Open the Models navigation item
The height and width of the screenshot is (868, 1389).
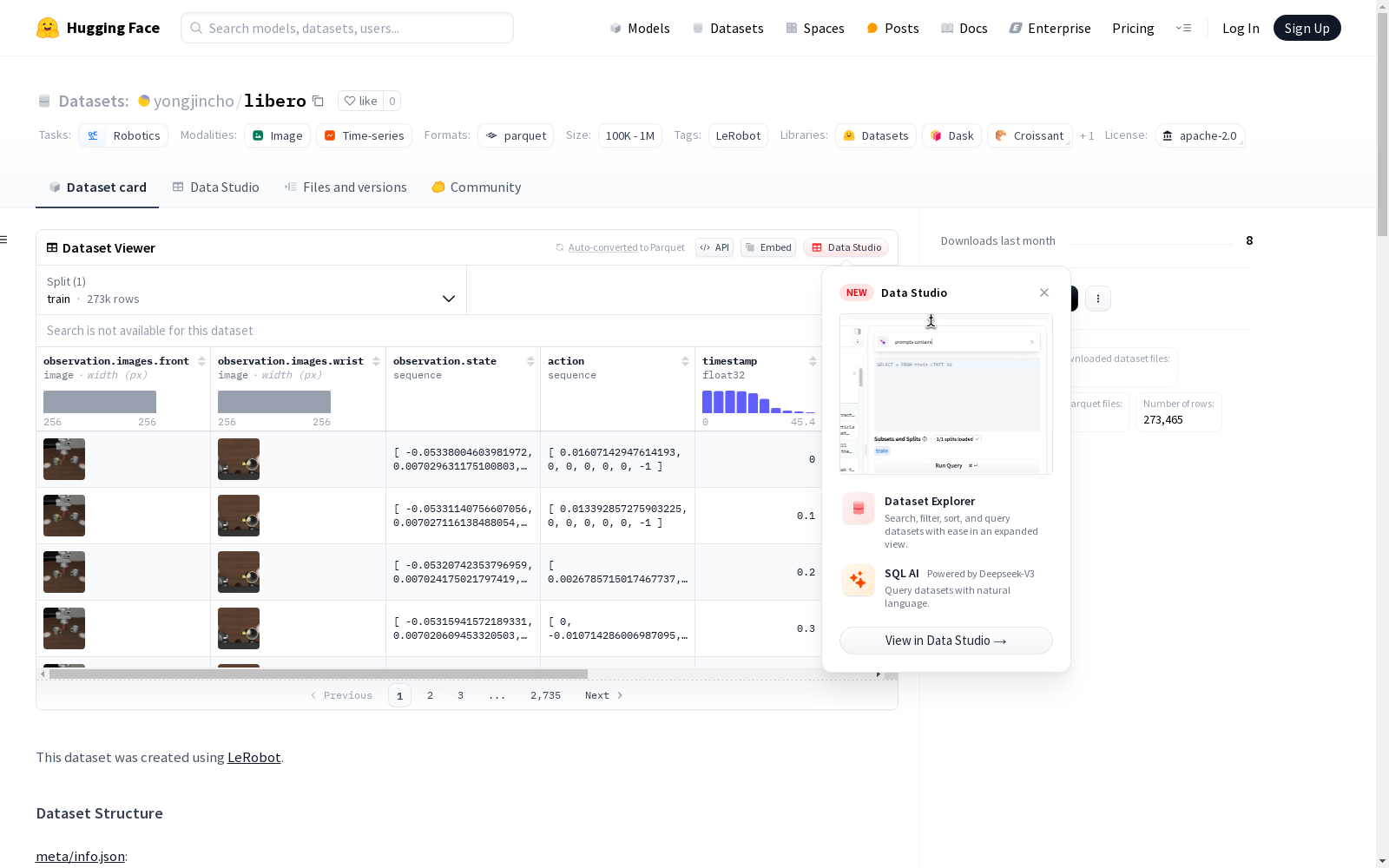tap(640, 28)
